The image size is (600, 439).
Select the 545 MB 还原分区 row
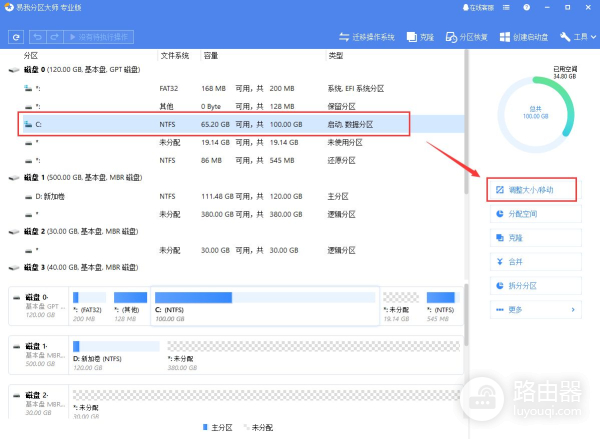243,160
